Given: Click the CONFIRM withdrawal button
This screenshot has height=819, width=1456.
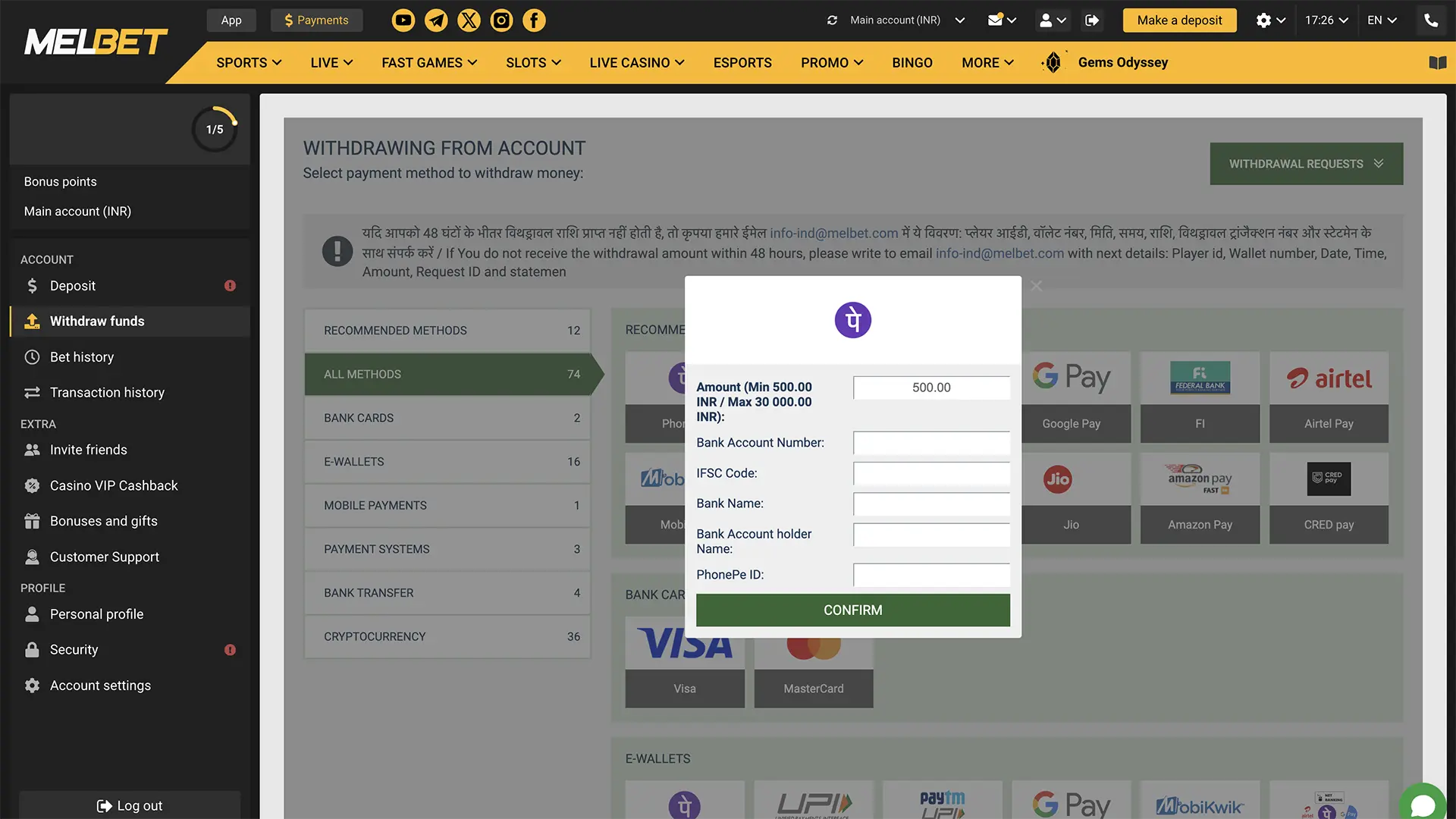Looking at the screenshot, I should tap(852, 610).
